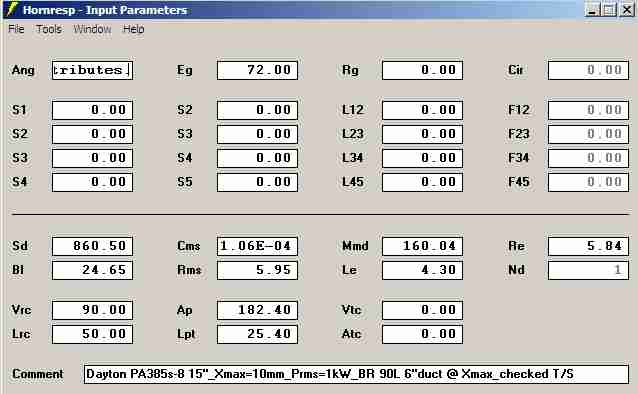Click the S3 field in the L34 row
Viewport: 638px width, 394px height.
[x=92, y=158]
